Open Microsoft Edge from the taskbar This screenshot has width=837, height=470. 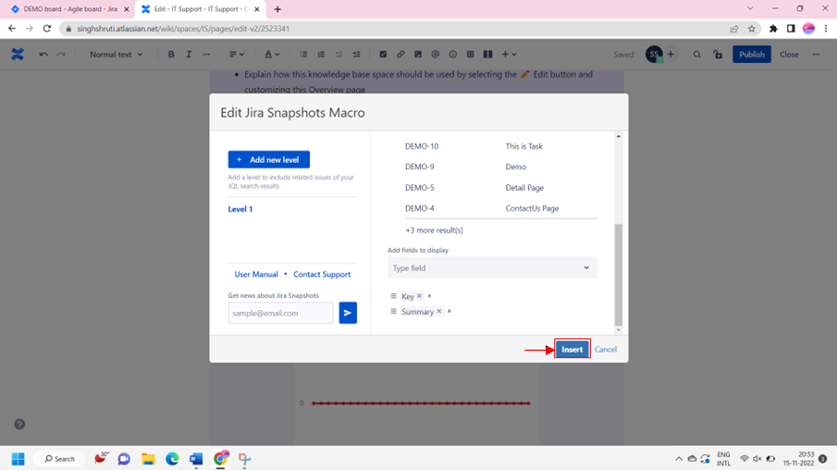coord(172,459)
